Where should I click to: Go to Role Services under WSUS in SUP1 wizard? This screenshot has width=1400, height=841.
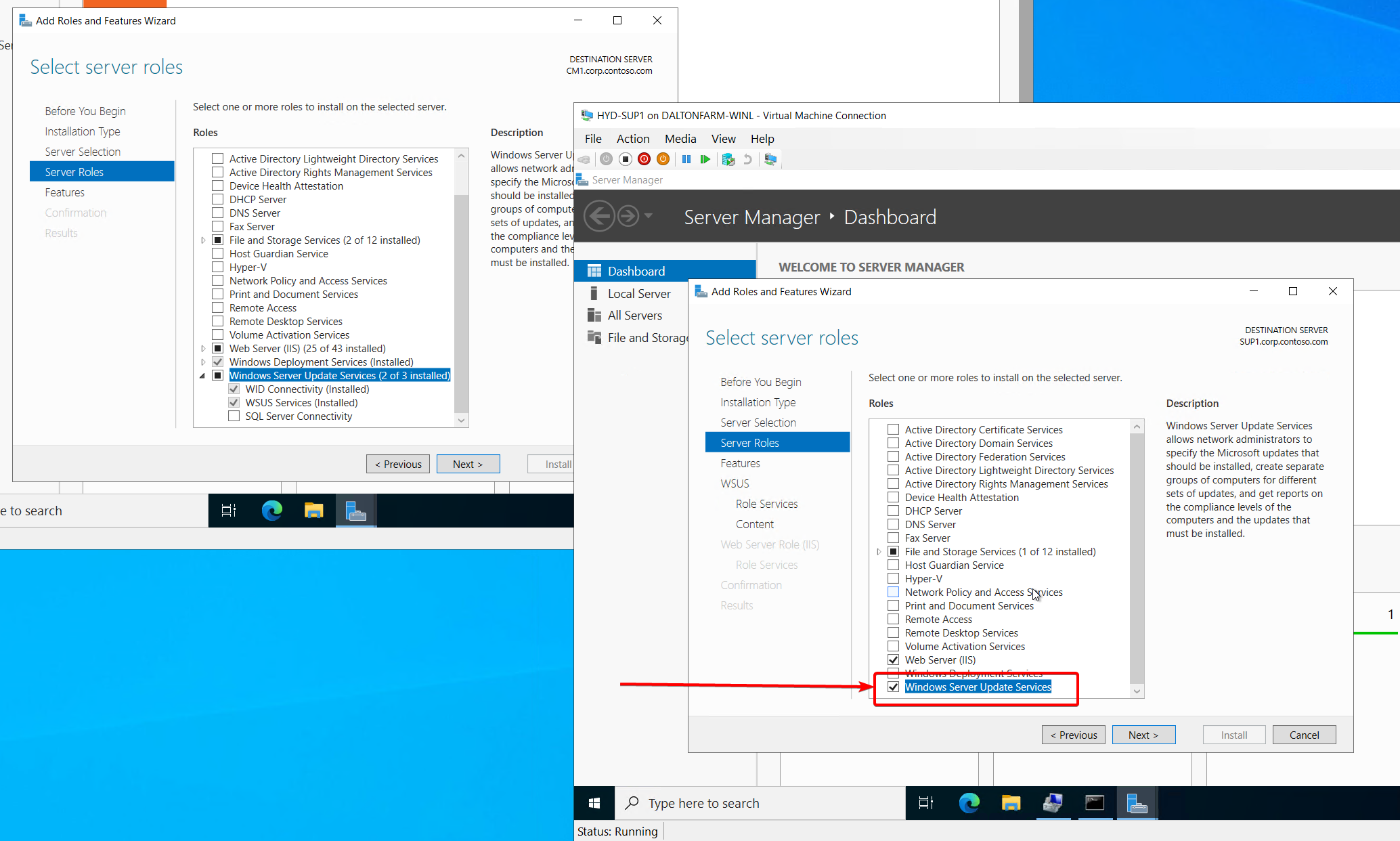tap(766, 504)
